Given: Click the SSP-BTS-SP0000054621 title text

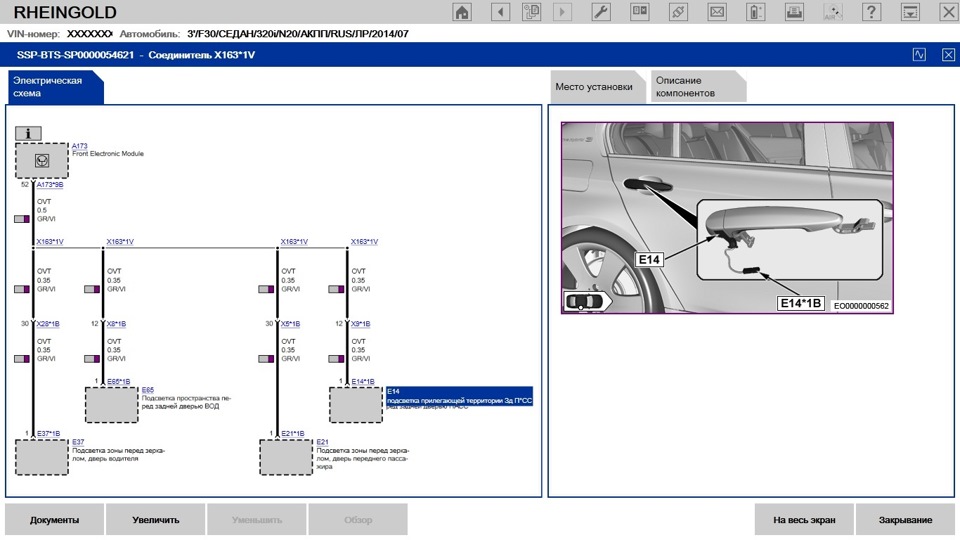Looking at the screenshot, I should click(x=75, y=55).
